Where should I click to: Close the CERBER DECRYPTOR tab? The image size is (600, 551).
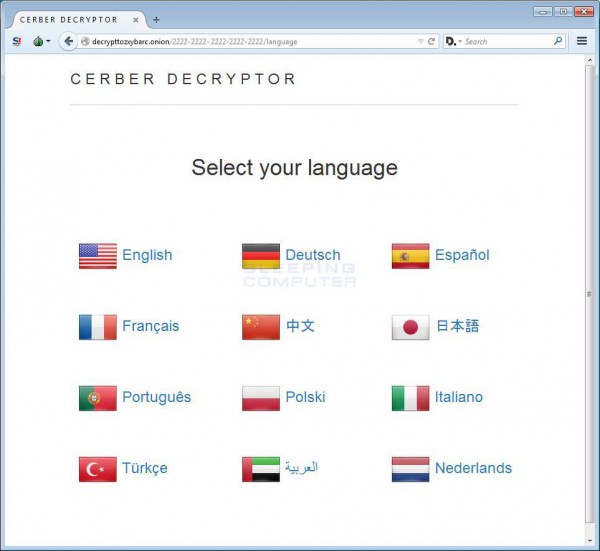pos(135,20)
